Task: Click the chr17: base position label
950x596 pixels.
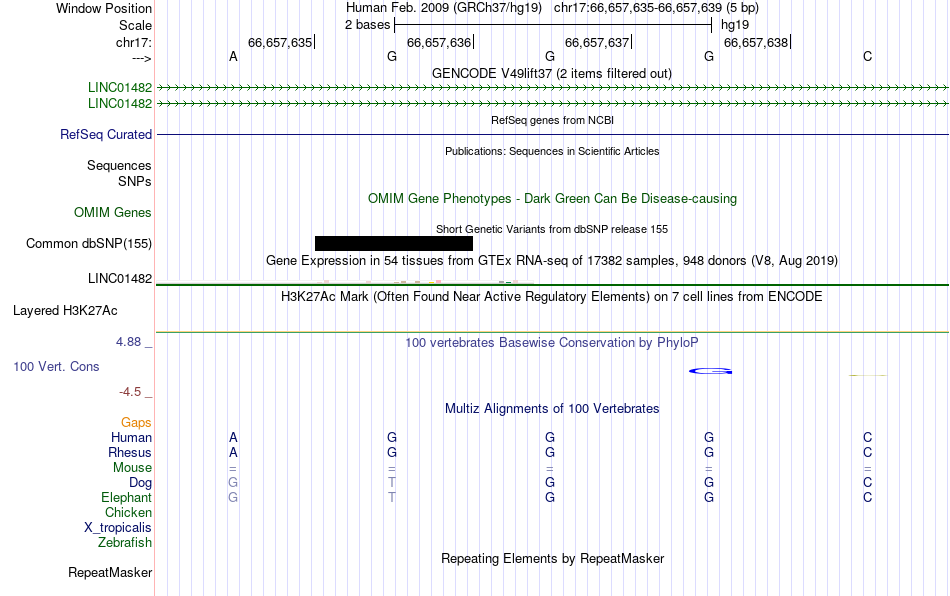Action: 133,42
